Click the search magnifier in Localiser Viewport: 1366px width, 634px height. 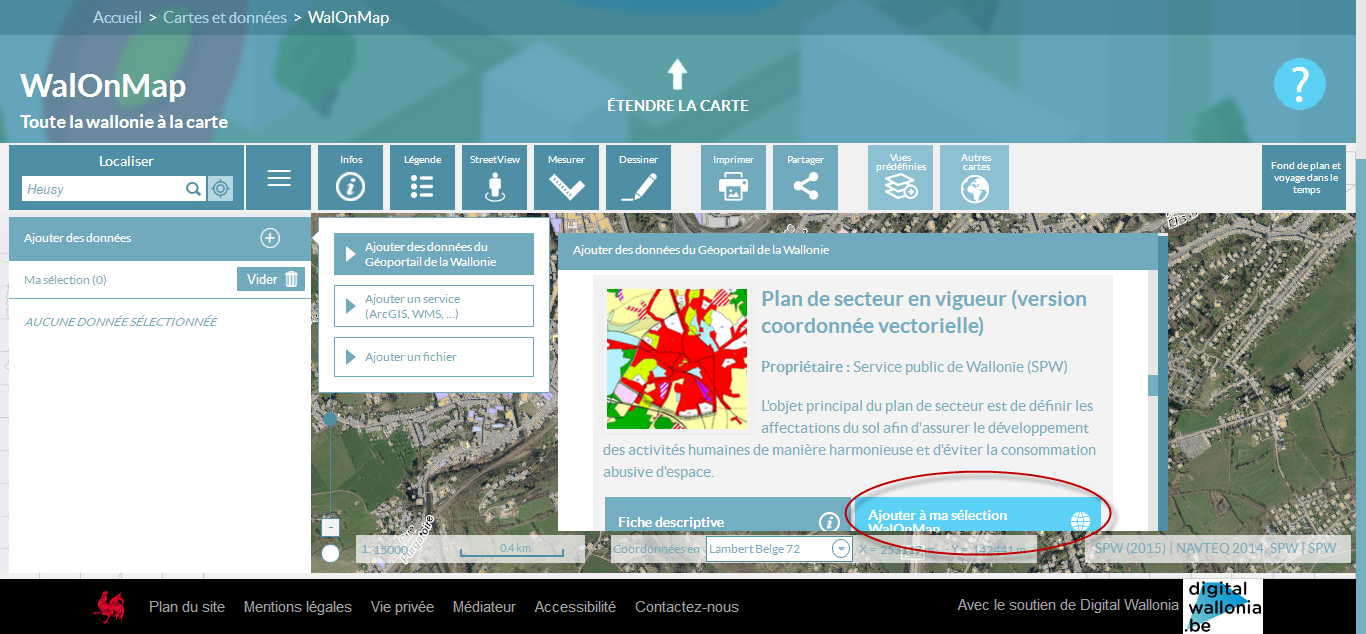tap(193, 189)
